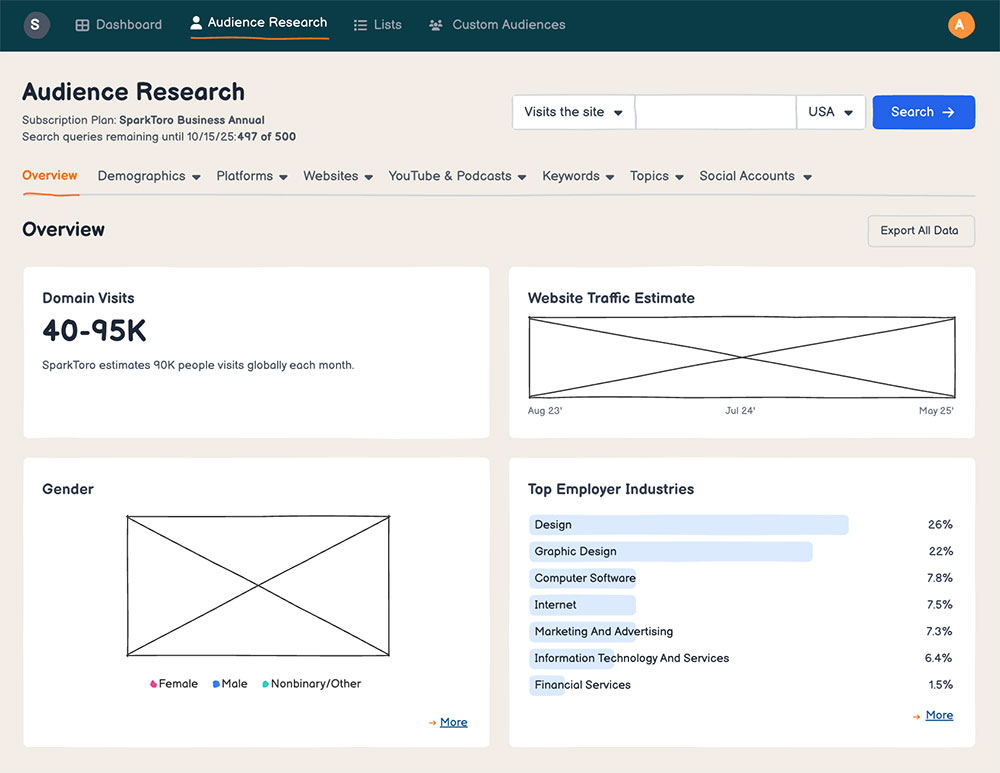Select the Dashboard grid icon

coord(82,24)
